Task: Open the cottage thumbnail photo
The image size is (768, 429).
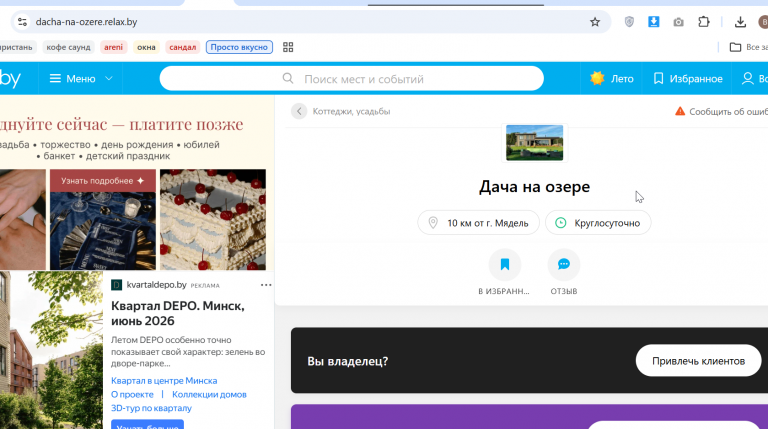Action: (x=534, y=143)
